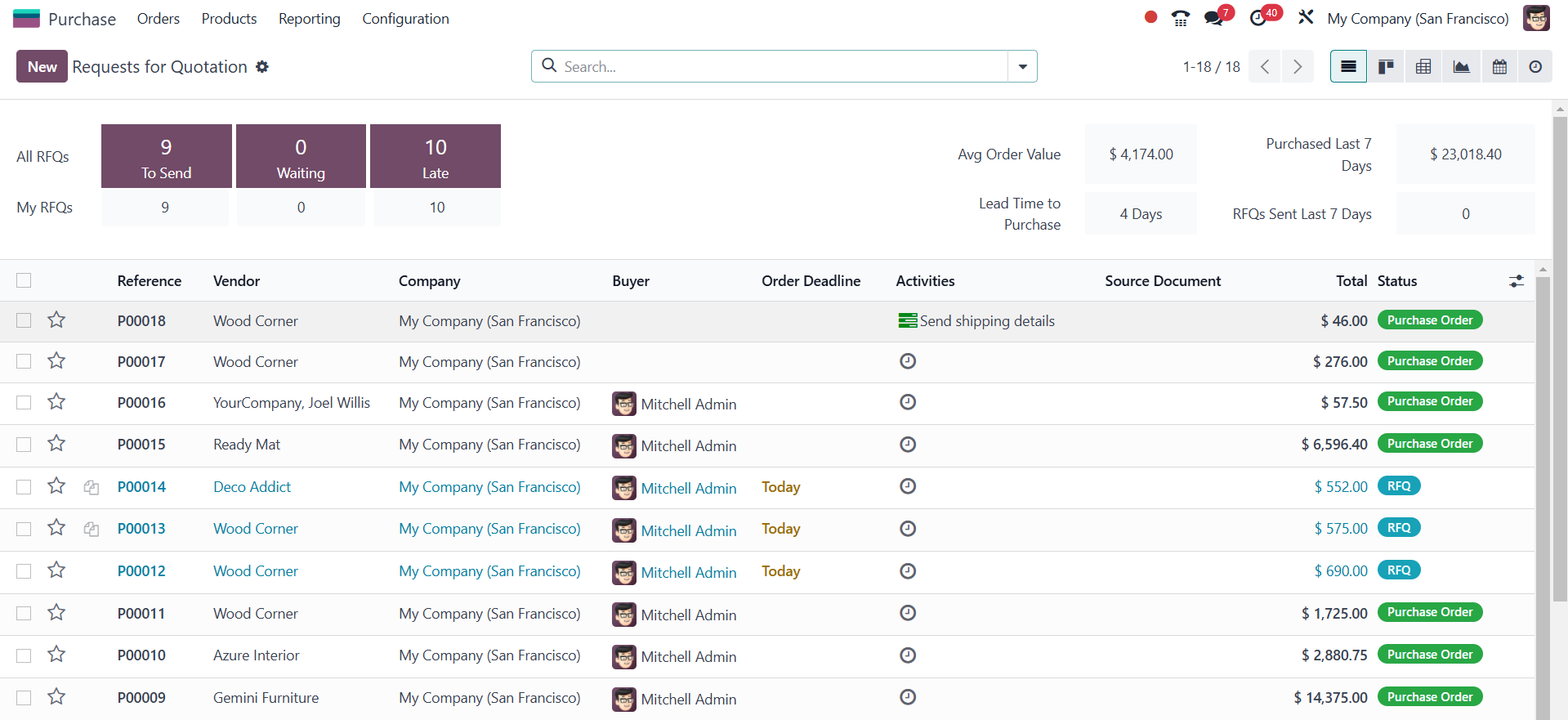Select the P00011 row checkbox
1568x720 pixels.
tap(24, 613)
